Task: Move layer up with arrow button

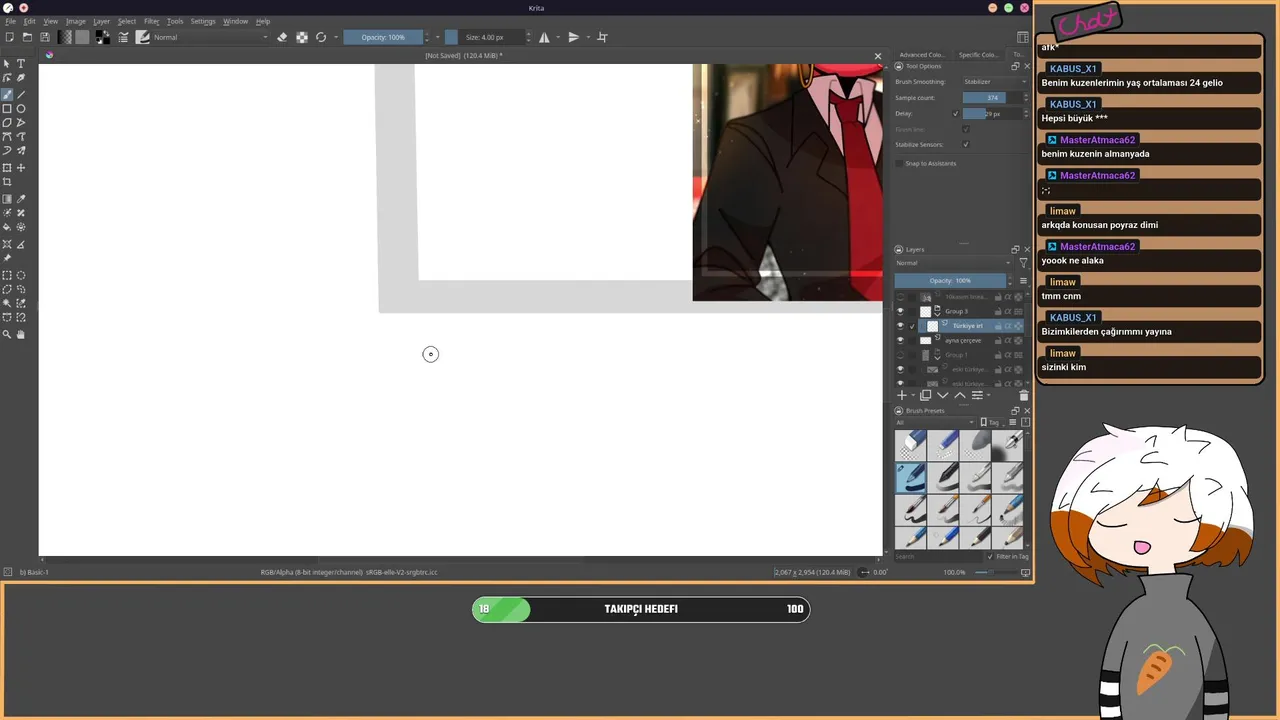Action: point(960,395)
